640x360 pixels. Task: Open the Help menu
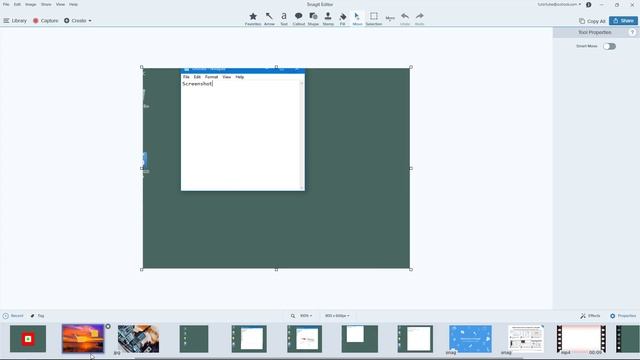tap(73, 4)
